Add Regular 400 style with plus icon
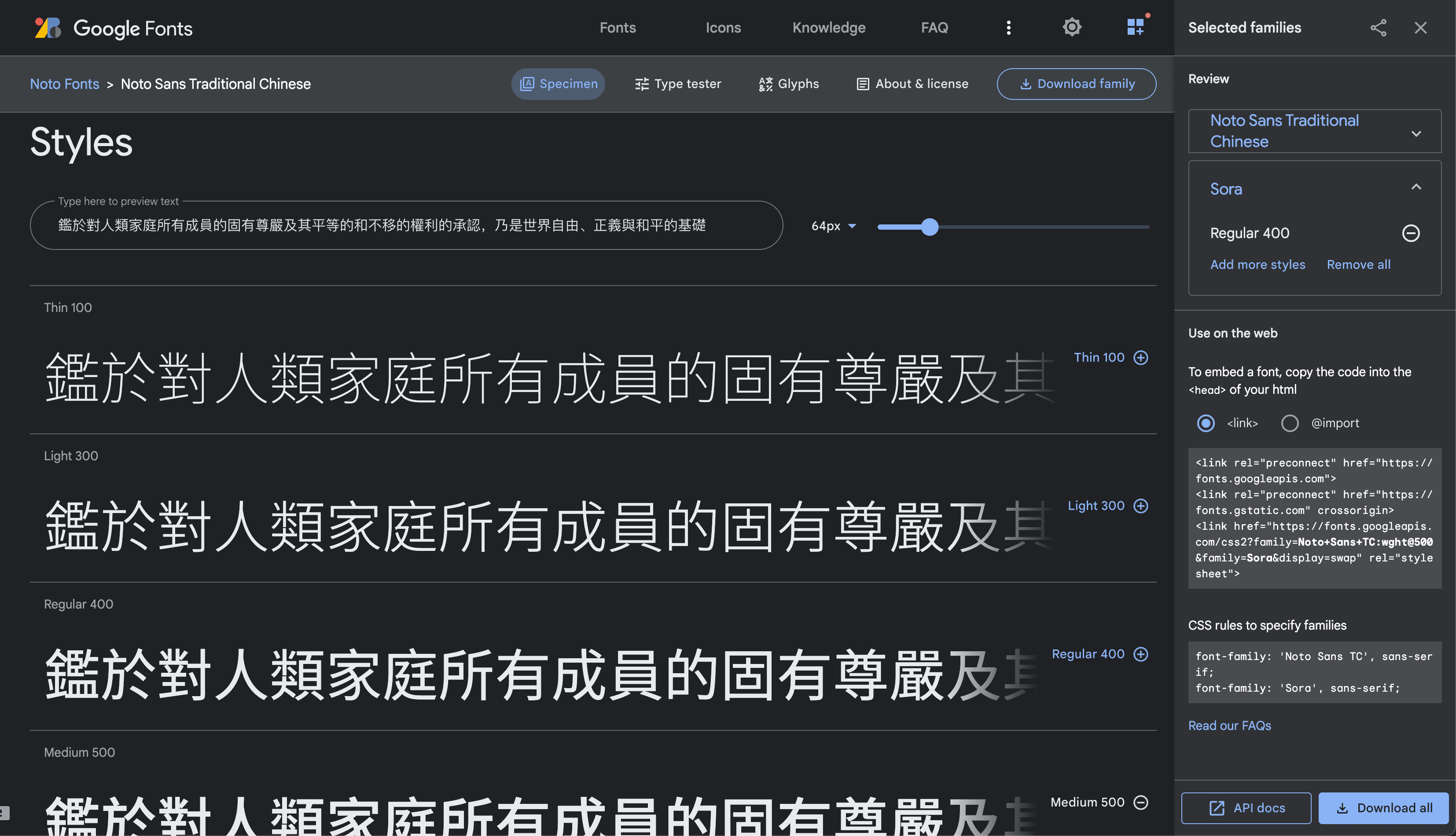The width and height of the screenshot is (1456, 836). pos(1141,653)
